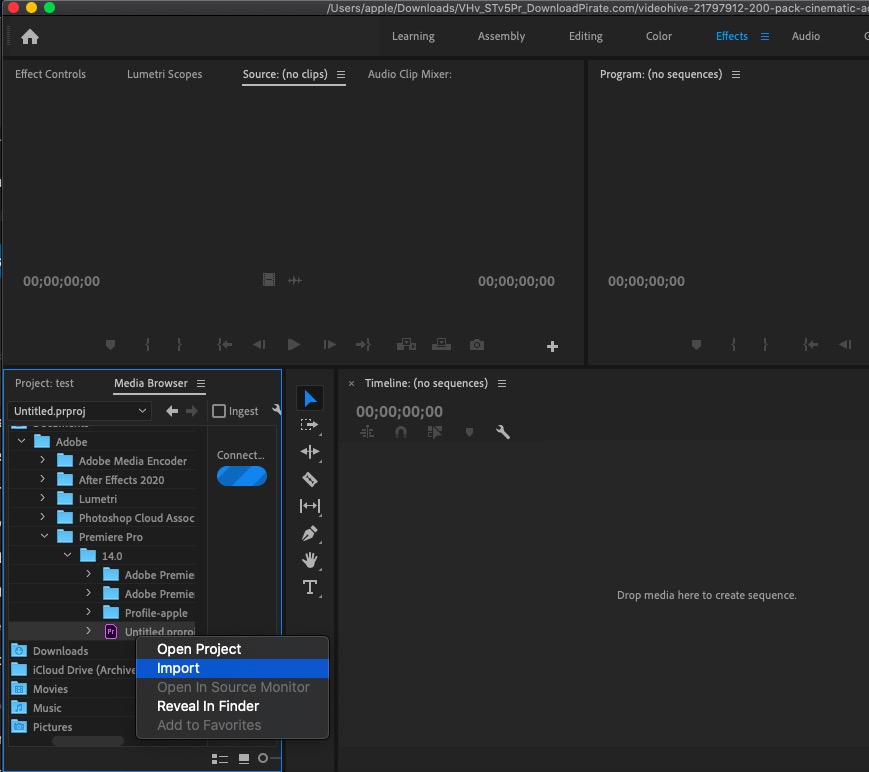Open the Learning workspace

(x=413, y=37)
